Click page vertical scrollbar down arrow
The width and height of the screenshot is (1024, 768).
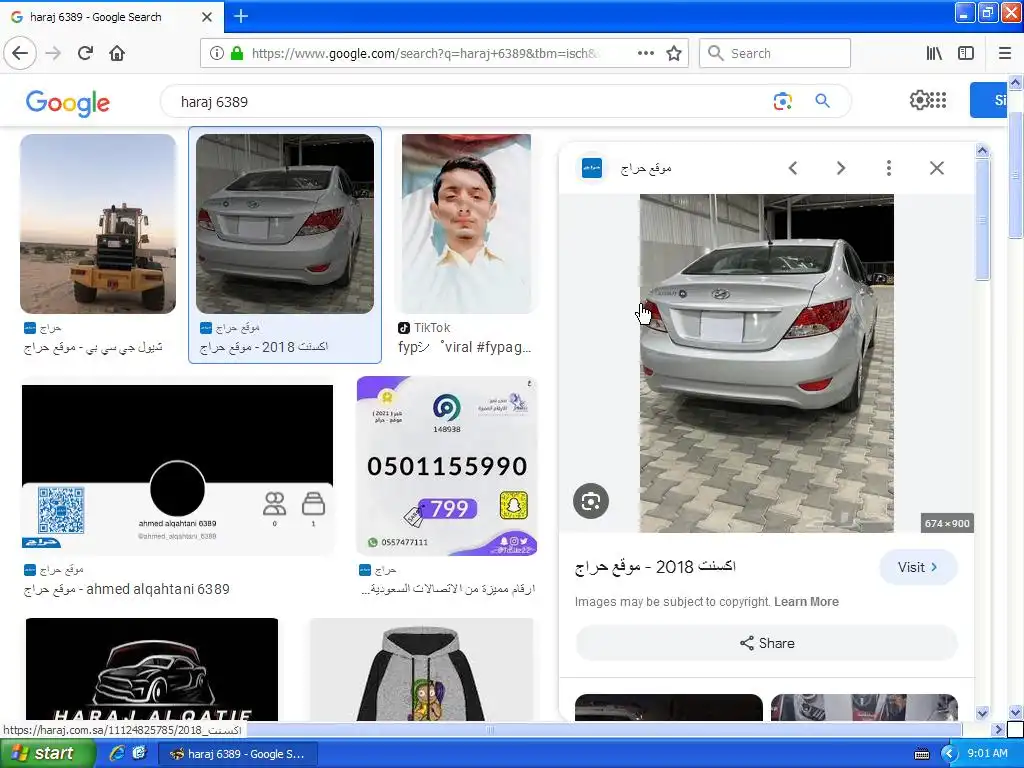click(x=1015, y=712)
